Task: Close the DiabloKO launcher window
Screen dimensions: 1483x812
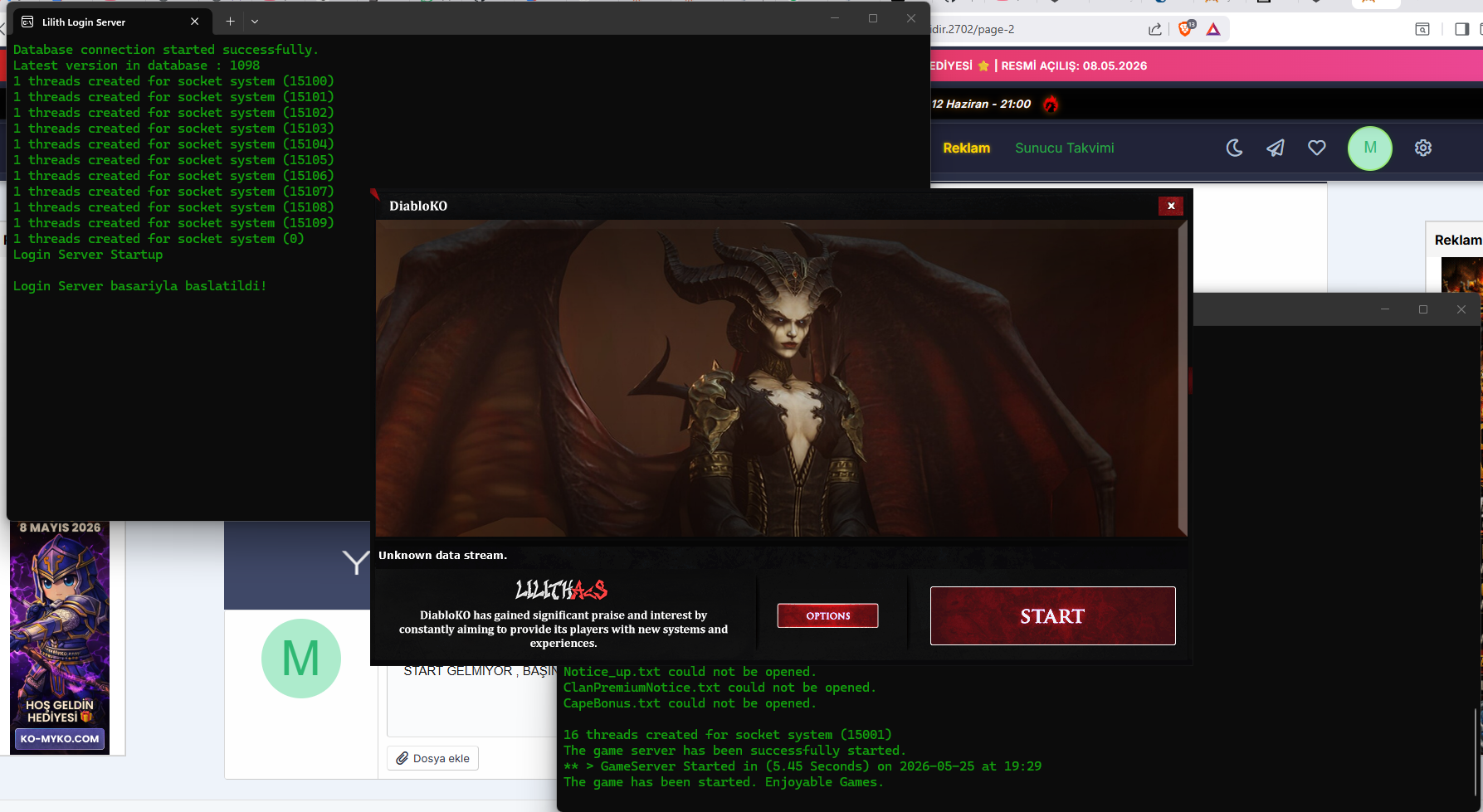Action: coord(1171,206)
